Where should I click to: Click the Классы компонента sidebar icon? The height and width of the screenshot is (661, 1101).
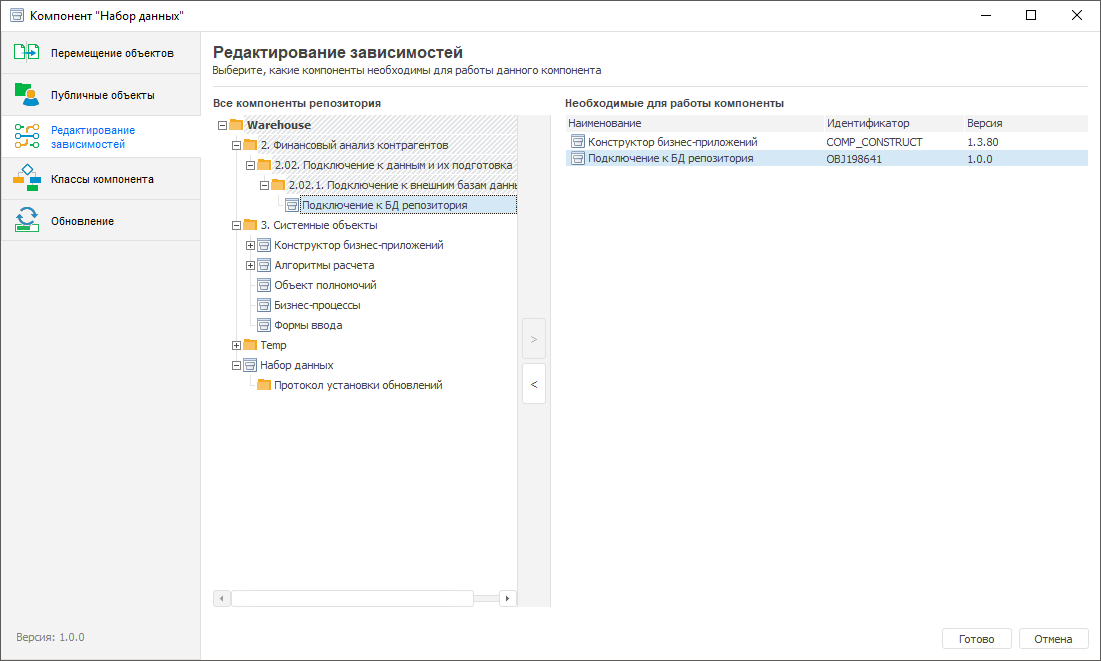point(27,179)
